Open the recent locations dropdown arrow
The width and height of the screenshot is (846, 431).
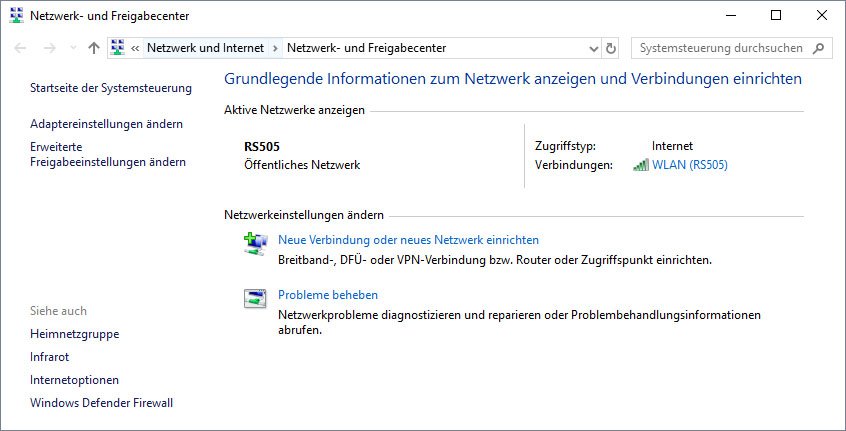[74, 48]
